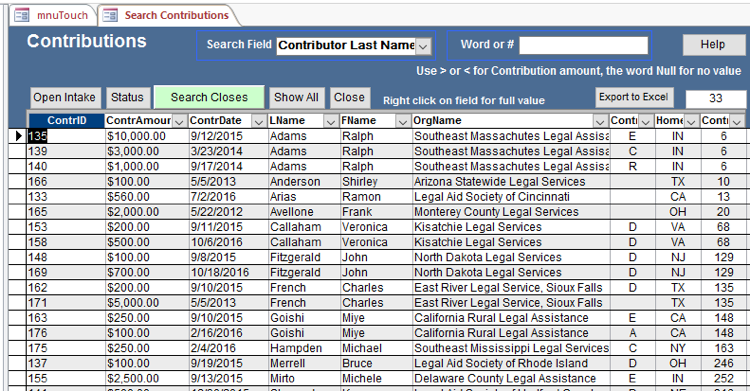Image resolution: width=750 pixels, height=391 pixels.
Task: Click first name Michele
Action: point(375,379)
